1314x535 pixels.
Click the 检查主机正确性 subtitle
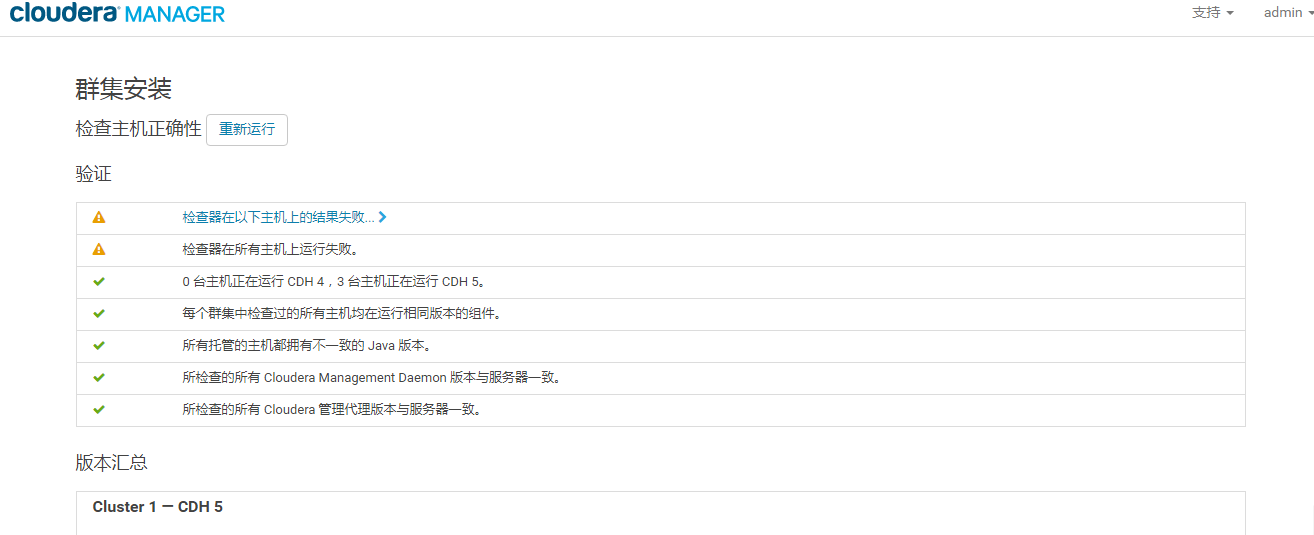point(138,130)
